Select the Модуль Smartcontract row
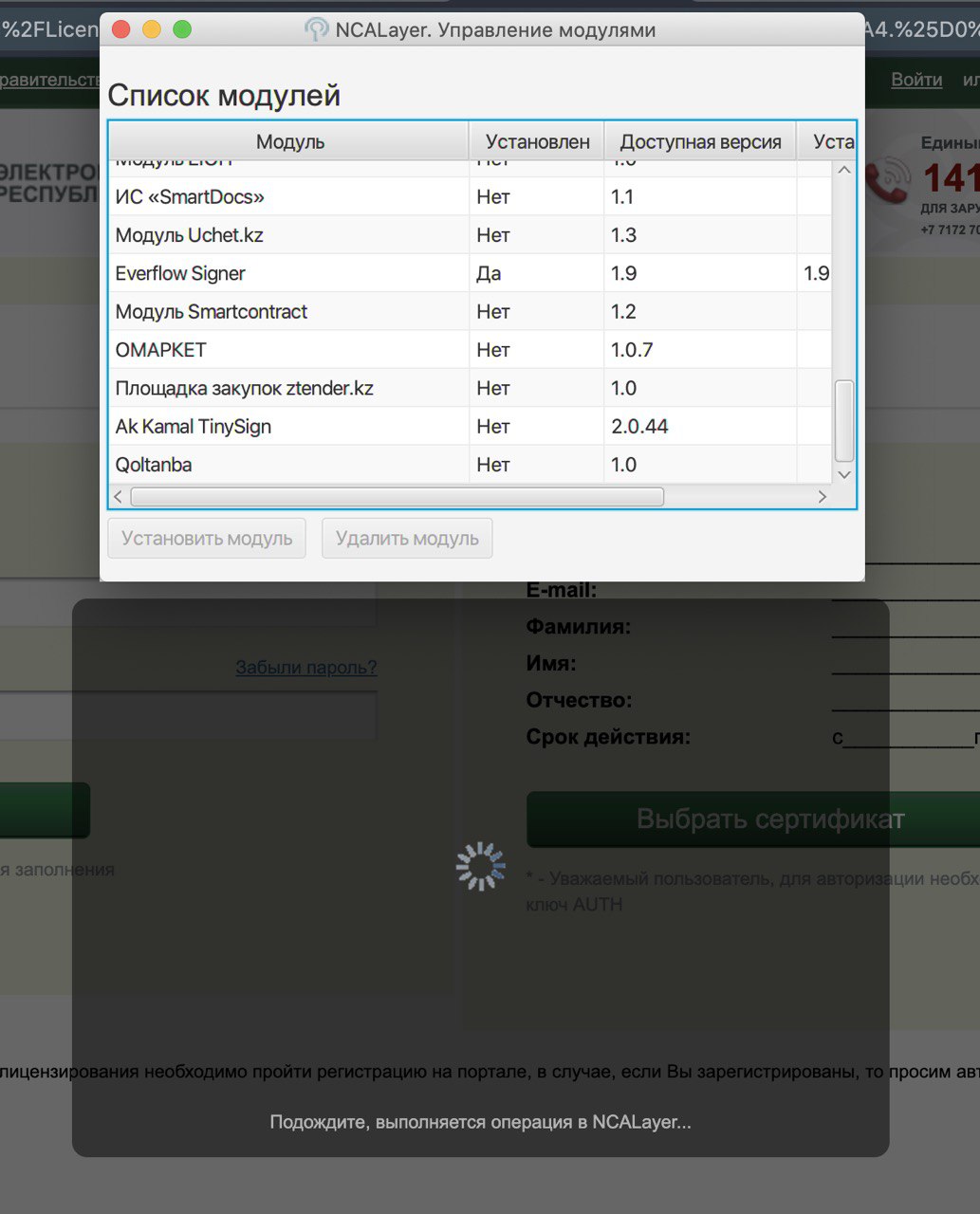 pyautogui.click(x=471, y=311)
